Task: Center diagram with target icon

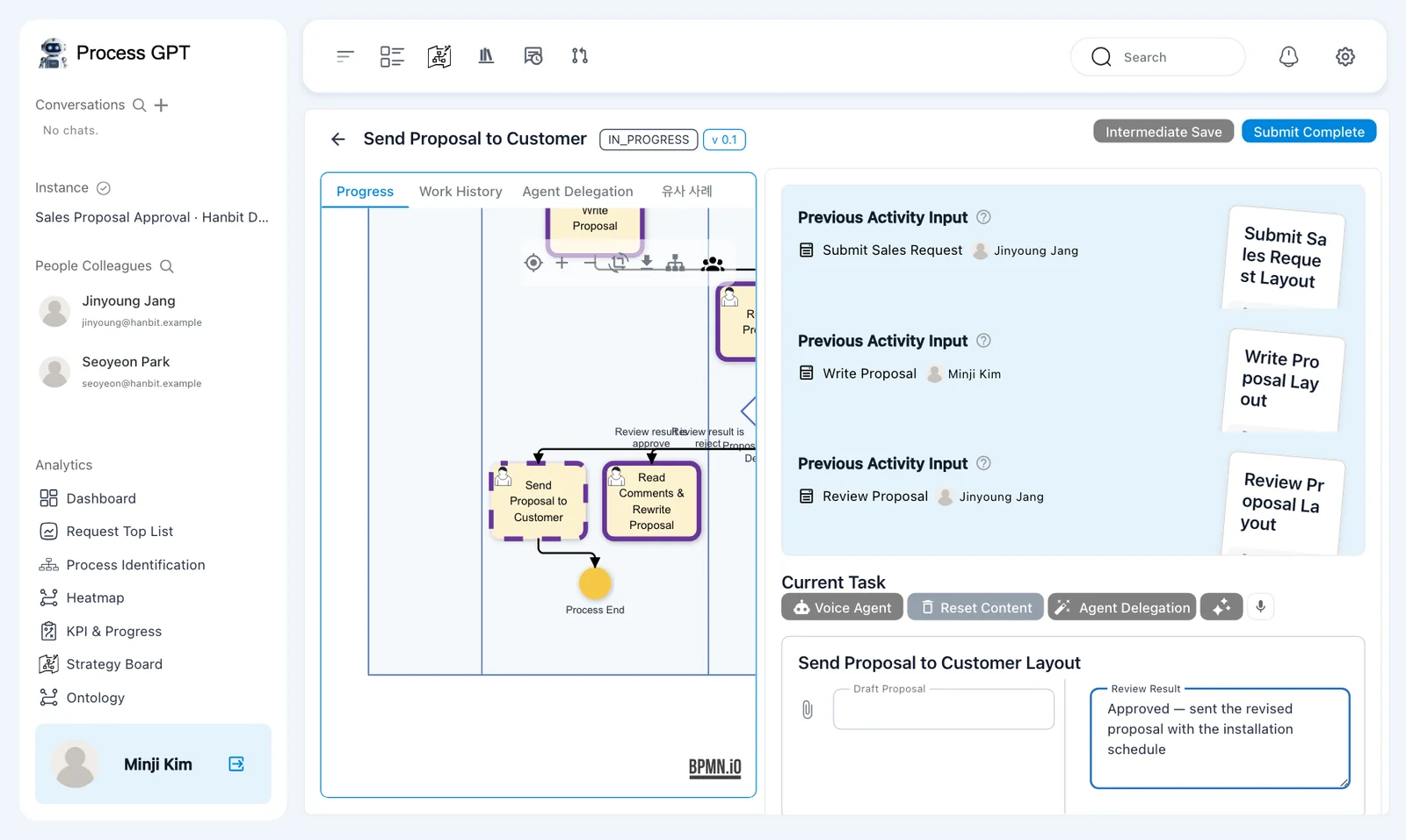Action: (533, 263)
